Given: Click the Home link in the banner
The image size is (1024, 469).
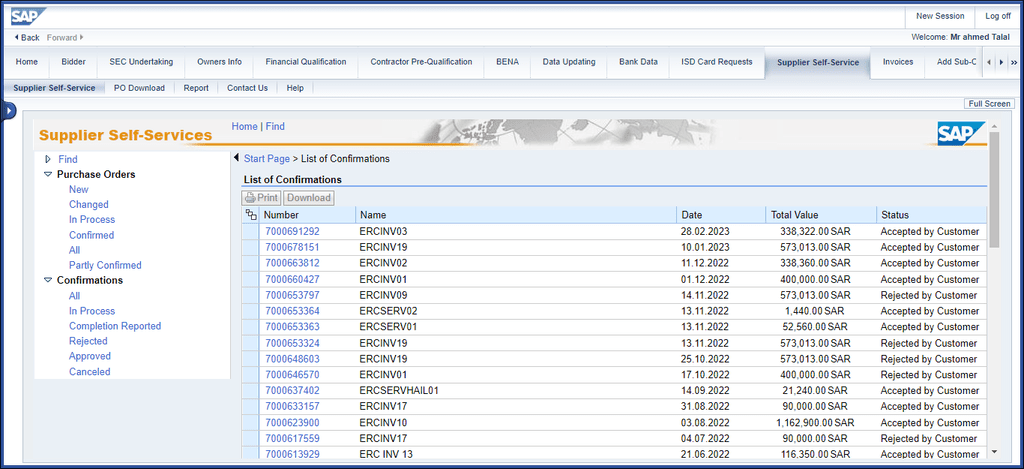Looking at the screenshot, I should pos(244,127).
